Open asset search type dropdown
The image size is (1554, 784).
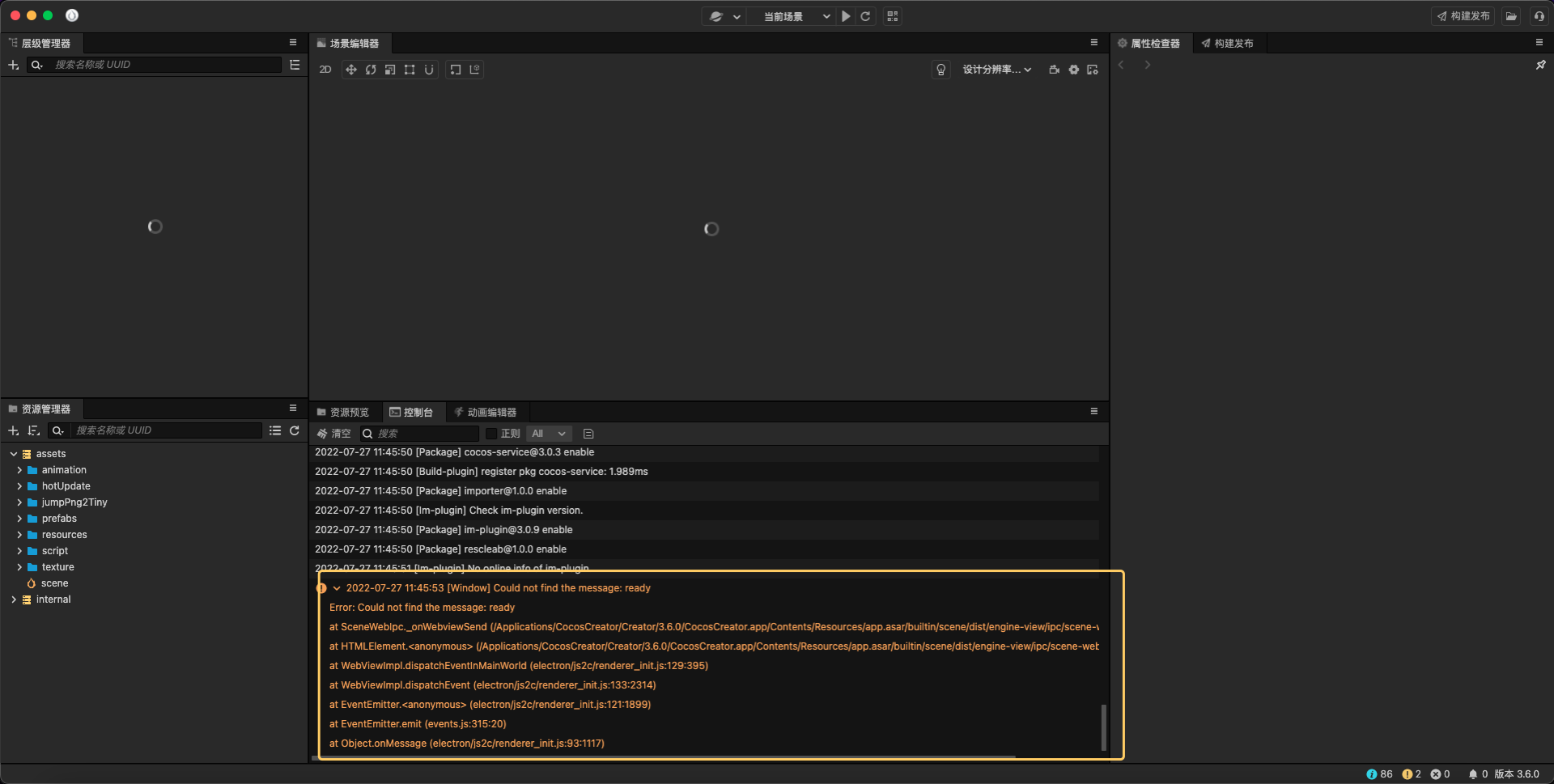pyautogui.click(x=57, y=430)
